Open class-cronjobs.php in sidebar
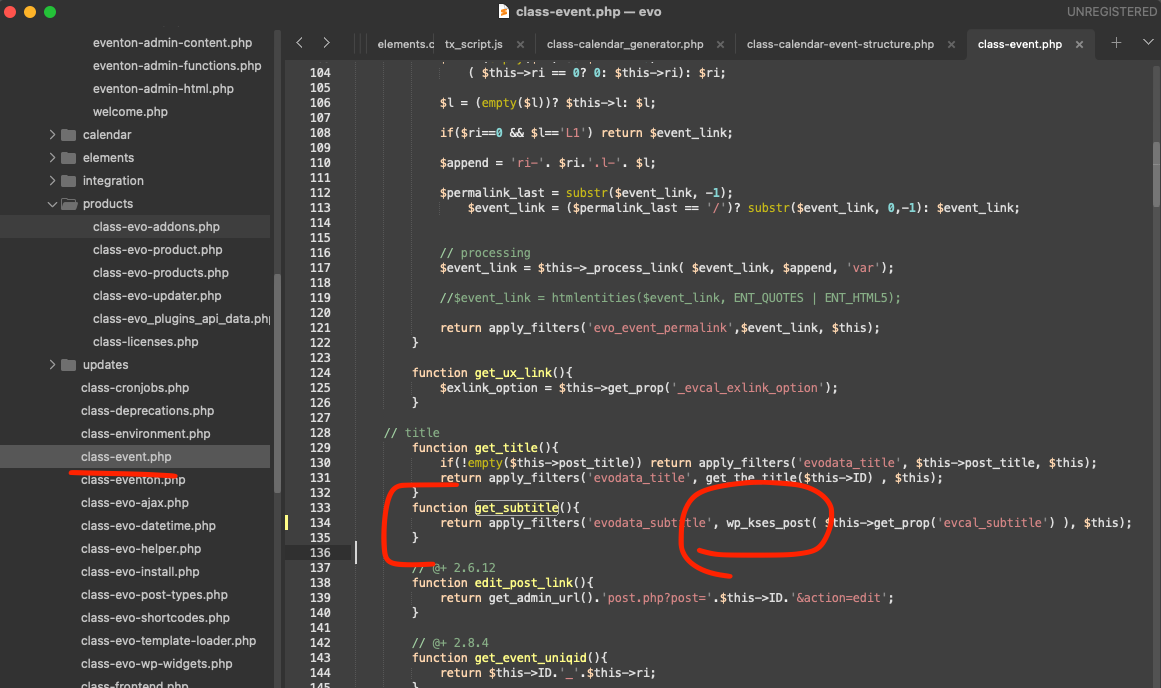 tap(135, 387)
